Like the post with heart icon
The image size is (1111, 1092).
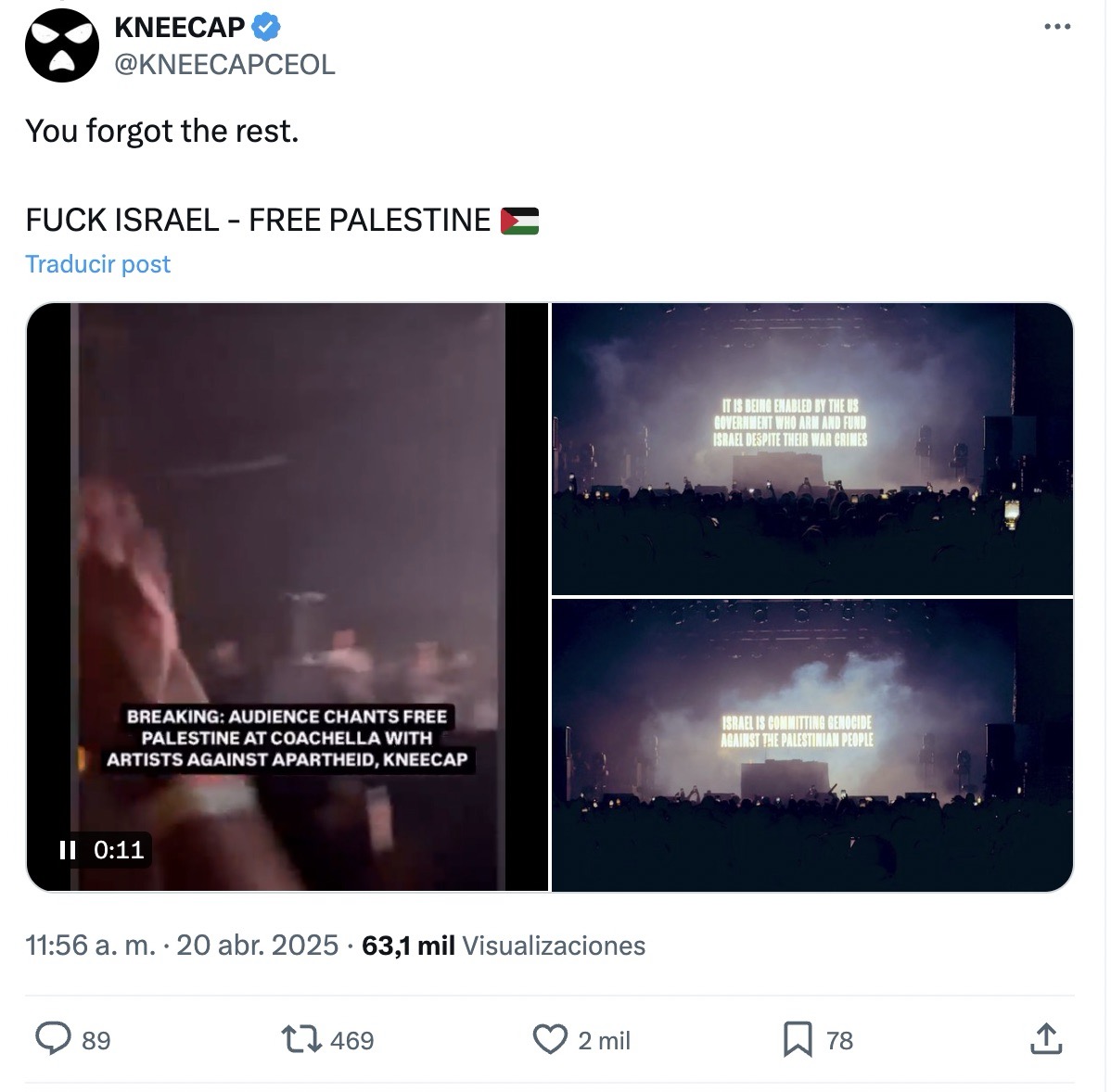coord(550,1039)
